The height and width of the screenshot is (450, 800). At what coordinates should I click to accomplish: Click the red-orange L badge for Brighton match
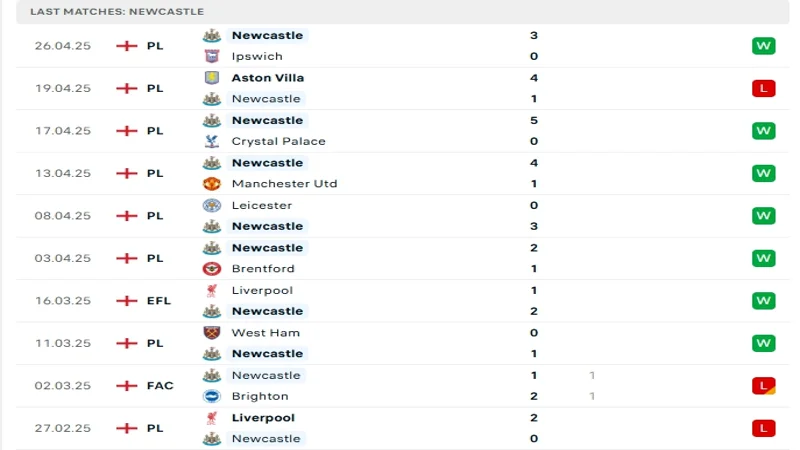(x=764, y=386)
